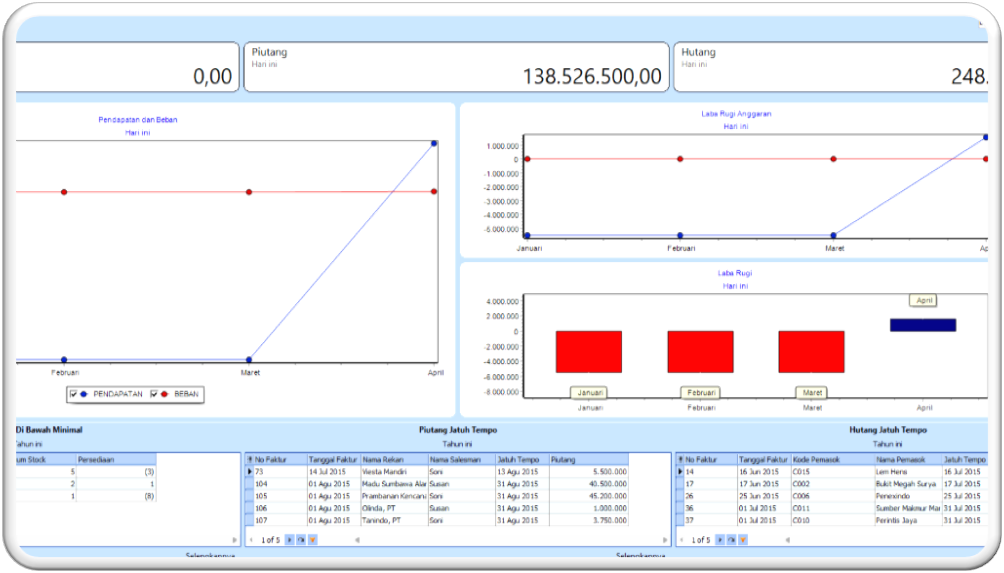Image resolution: width=1004 pixels, height=573 pixels.
Task: Click refresh icon in Hutang Jatuh Tempo pager
Action: coord(731,540)
